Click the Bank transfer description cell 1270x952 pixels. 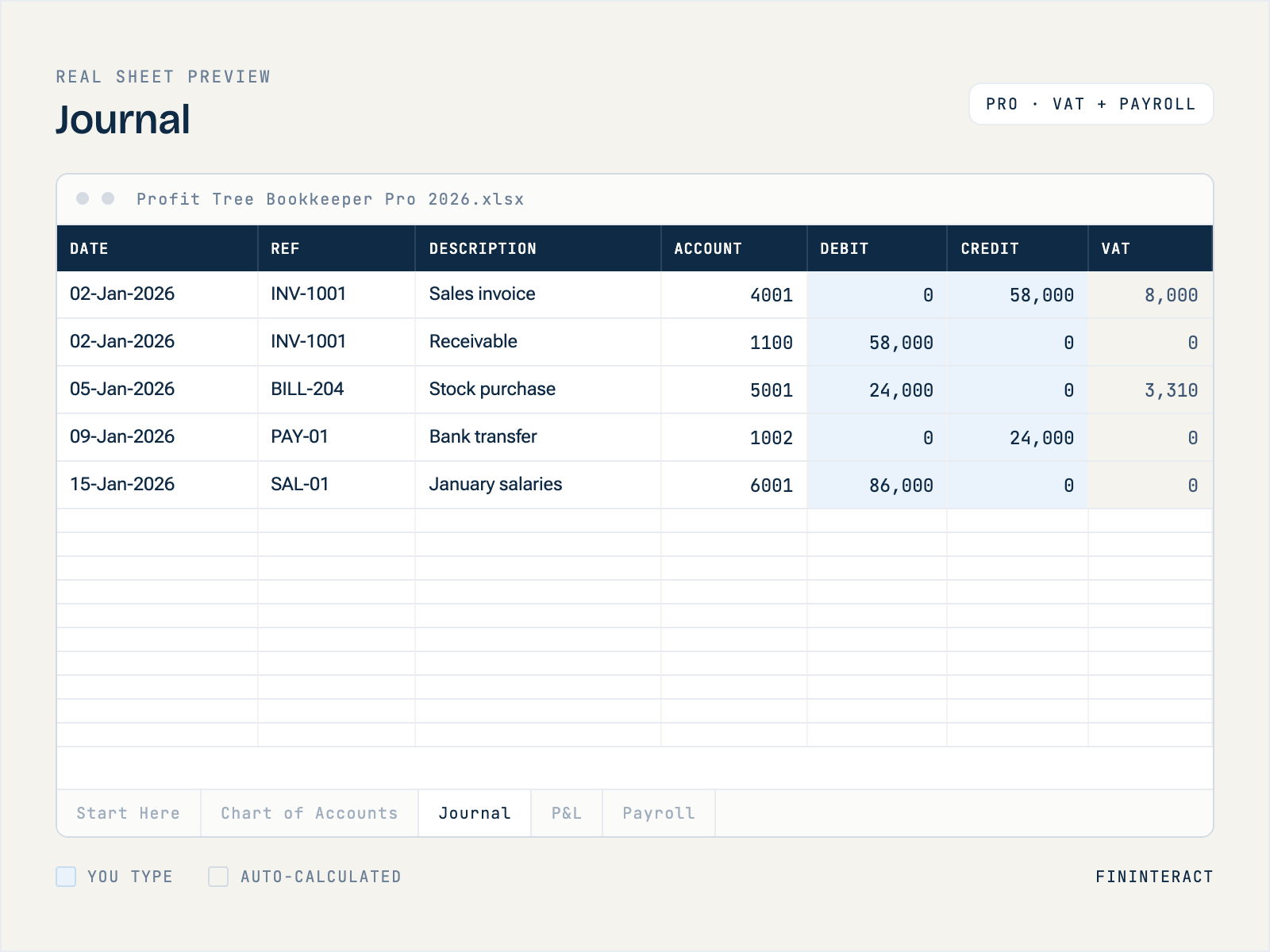pyautogui.click(x=538, y=437)
